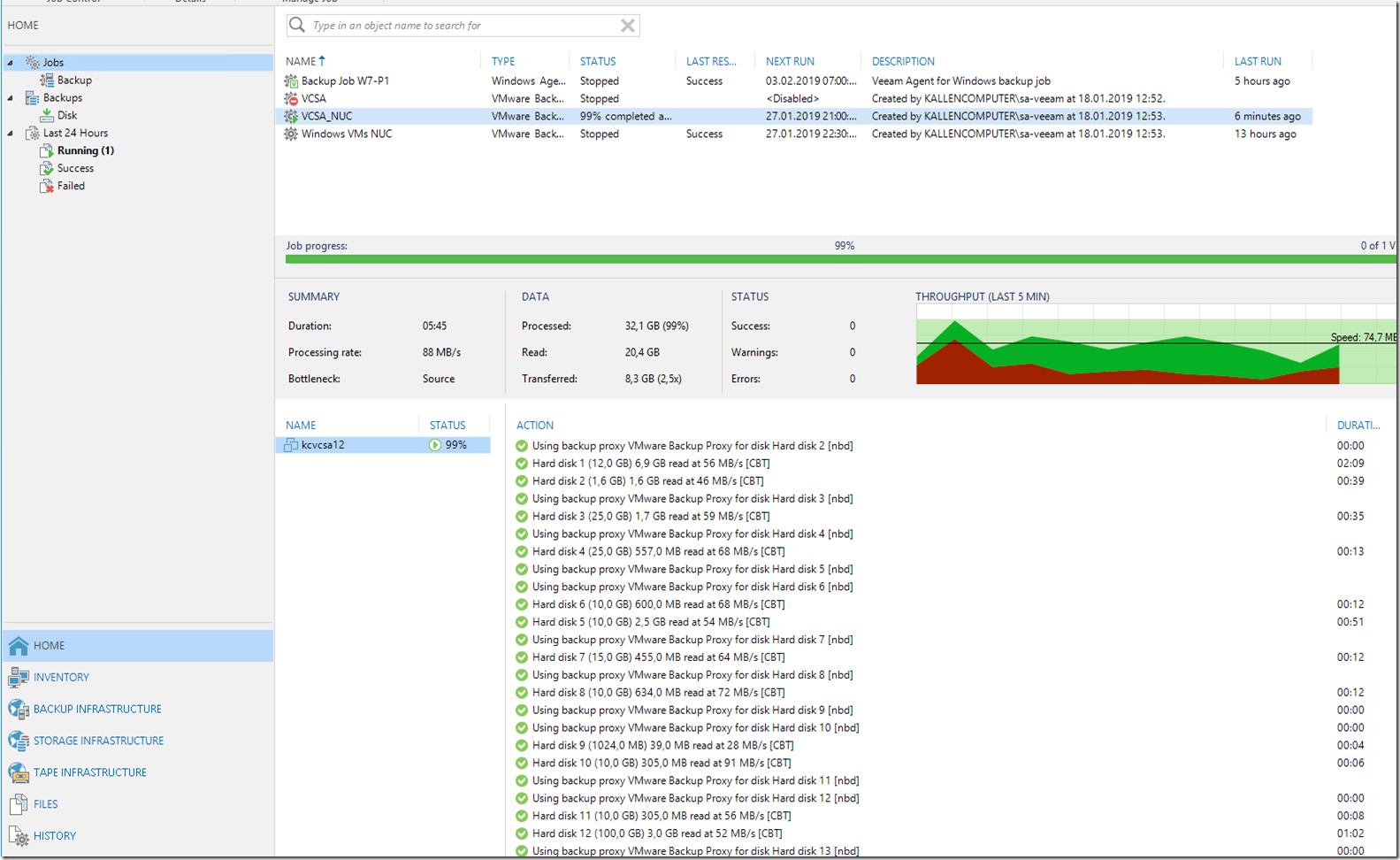The height and width of the screenshot is (860, 1400).
Task: Click the VCSA_NUC running job icon
Action: click(291, 116)
